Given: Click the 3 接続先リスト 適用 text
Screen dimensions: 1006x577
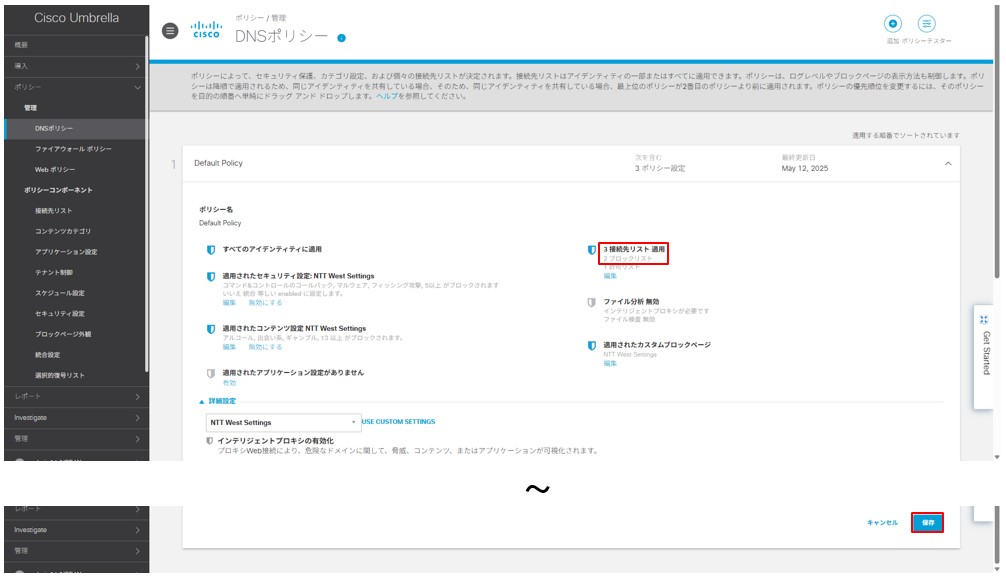Looking at the screenshot, I should 634,249.
